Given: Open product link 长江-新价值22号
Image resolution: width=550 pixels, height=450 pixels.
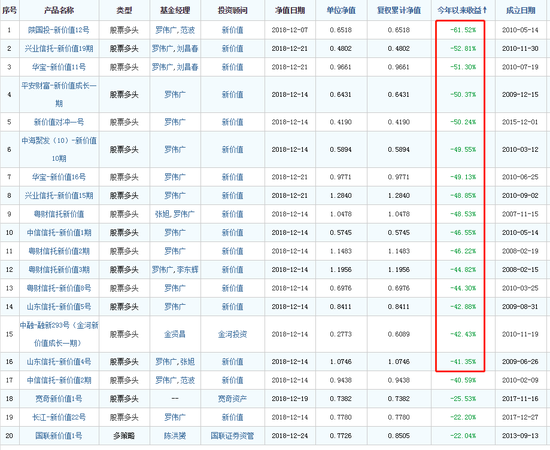Looking at the screenshot, I should pos(59,417).
